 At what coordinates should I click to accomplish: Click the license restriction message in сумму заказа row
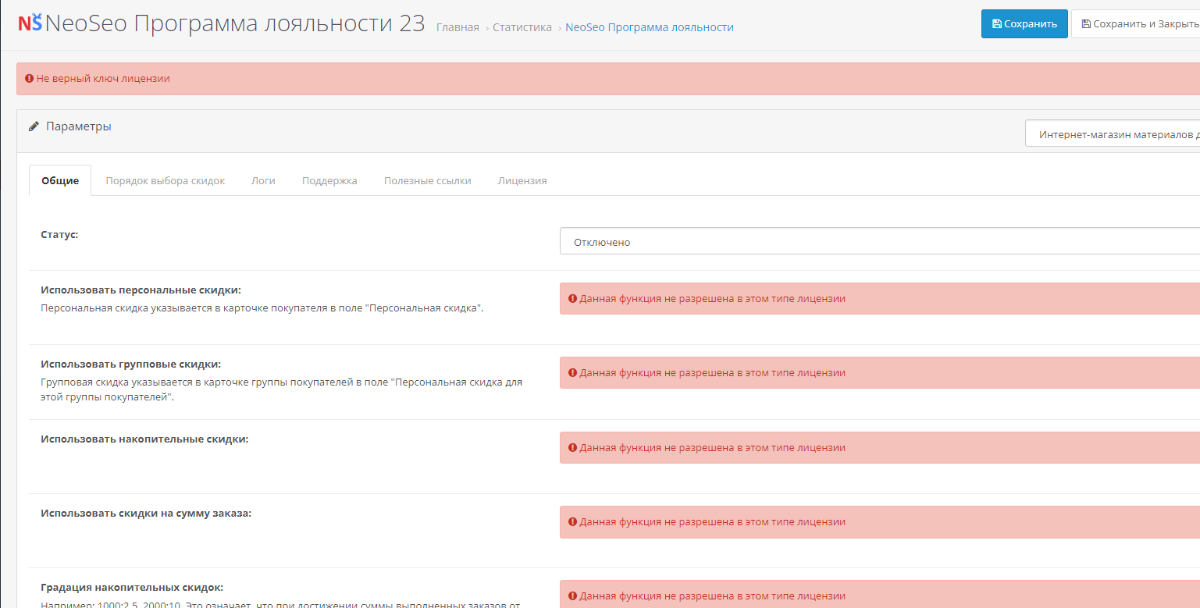click(712, 522)
